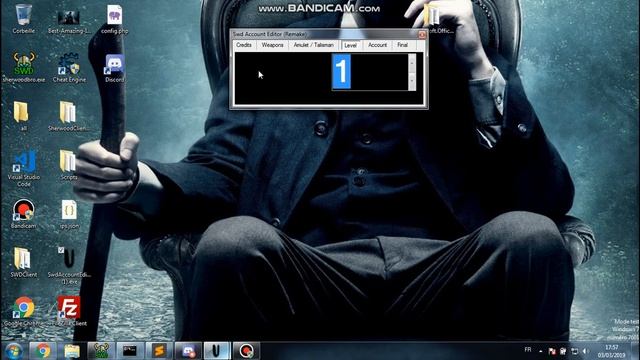
Task: Launch sherwoodbro.exe desktop icon
Action: point(24,67)
